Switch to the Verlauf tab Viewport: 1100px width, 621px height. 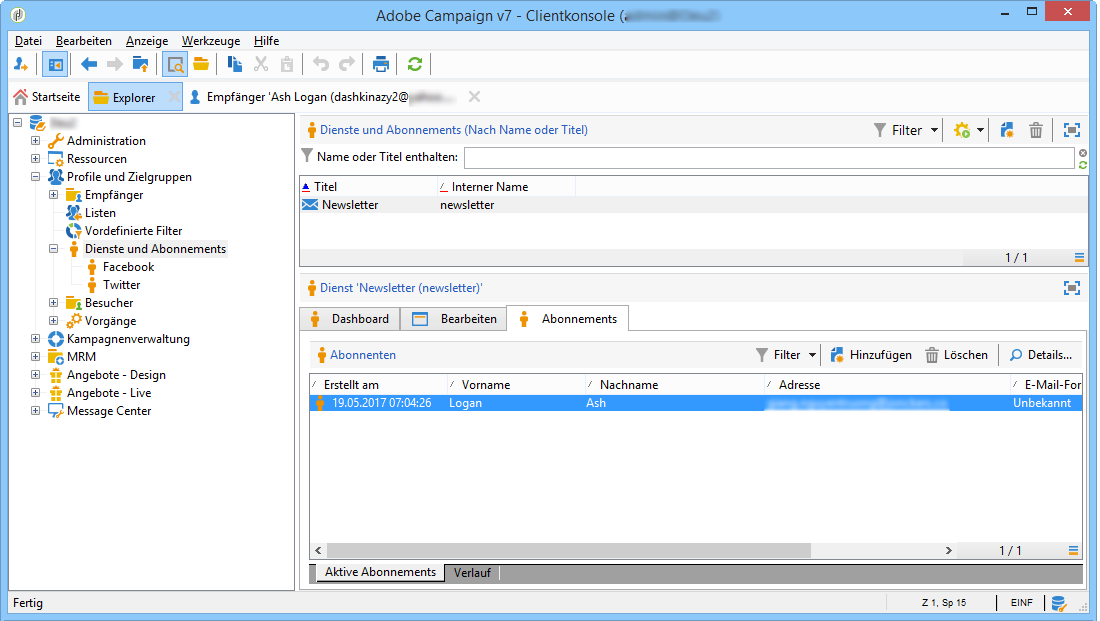click(x=472, y=573)
